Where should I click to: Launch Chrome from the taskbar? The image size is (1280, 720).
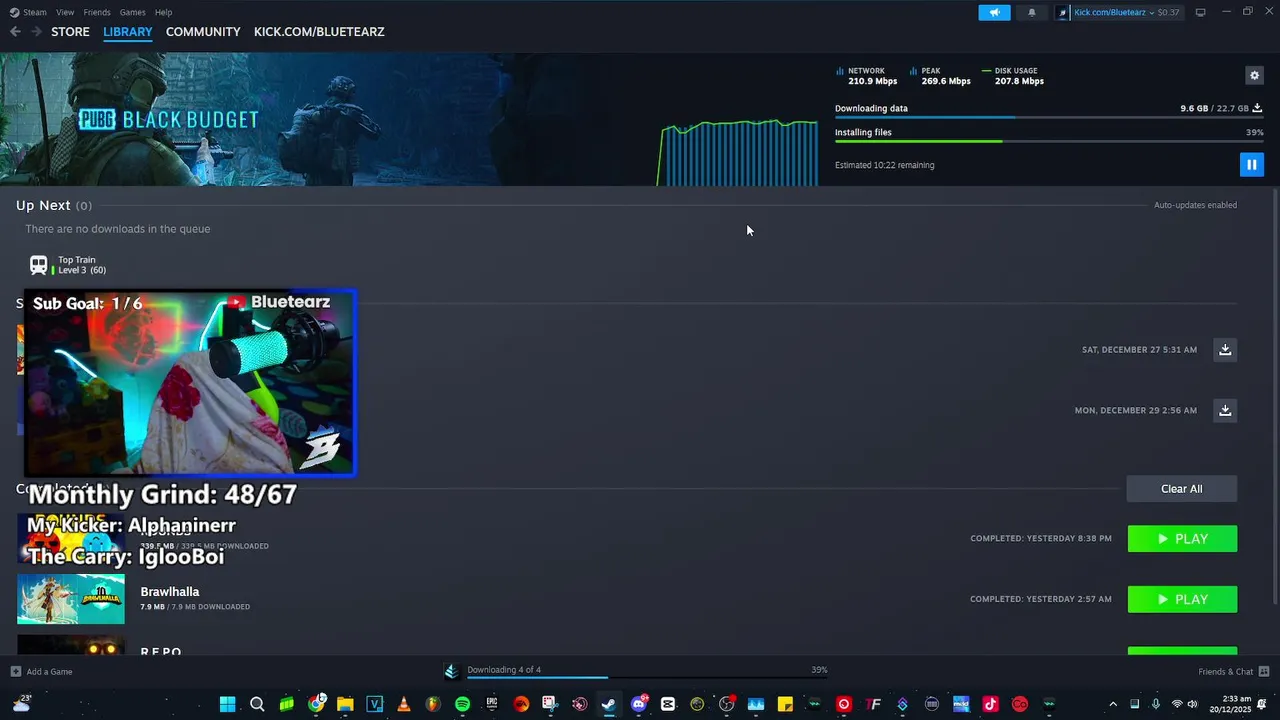[x=316, y=704]
